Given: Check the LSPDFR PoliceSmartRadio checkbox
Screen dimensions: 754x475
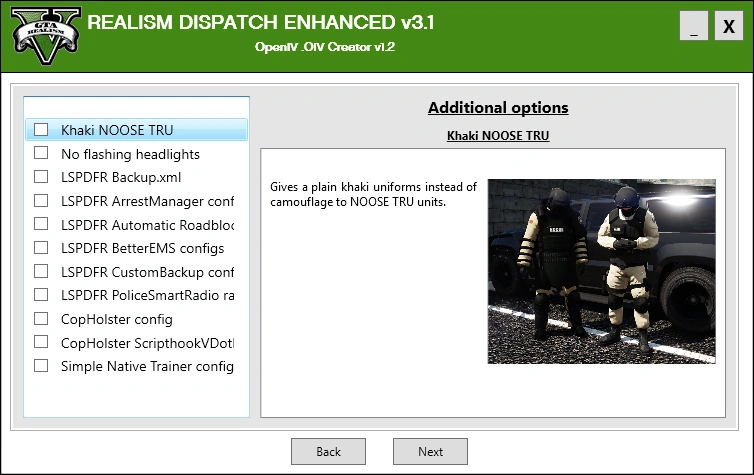Looking at the screenshot, I should coord(41,294).
